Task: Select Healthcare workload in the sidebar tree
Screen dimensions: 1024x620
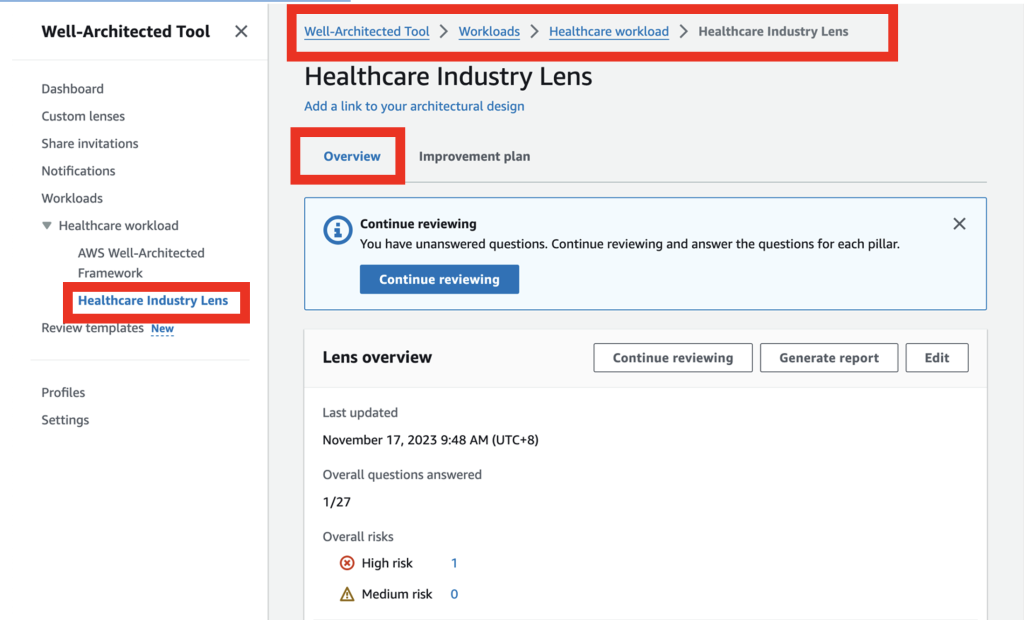Action: click(x=118, y=226)
